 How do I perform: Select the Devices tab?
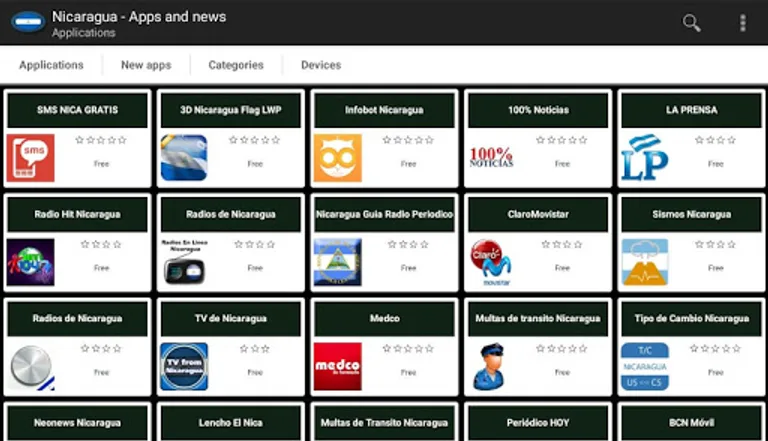click(x=321, y=65)
